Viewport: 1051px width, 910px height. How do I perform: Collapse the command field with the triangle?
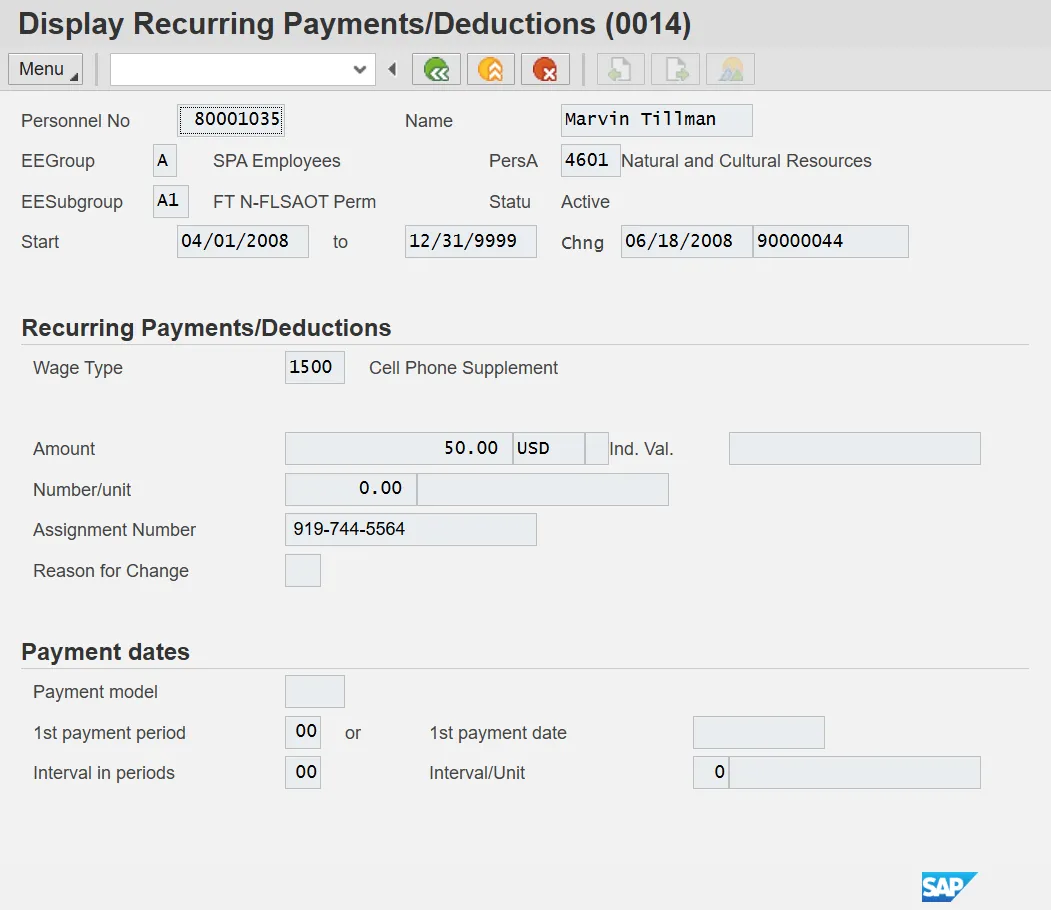[x=392, y=69]
